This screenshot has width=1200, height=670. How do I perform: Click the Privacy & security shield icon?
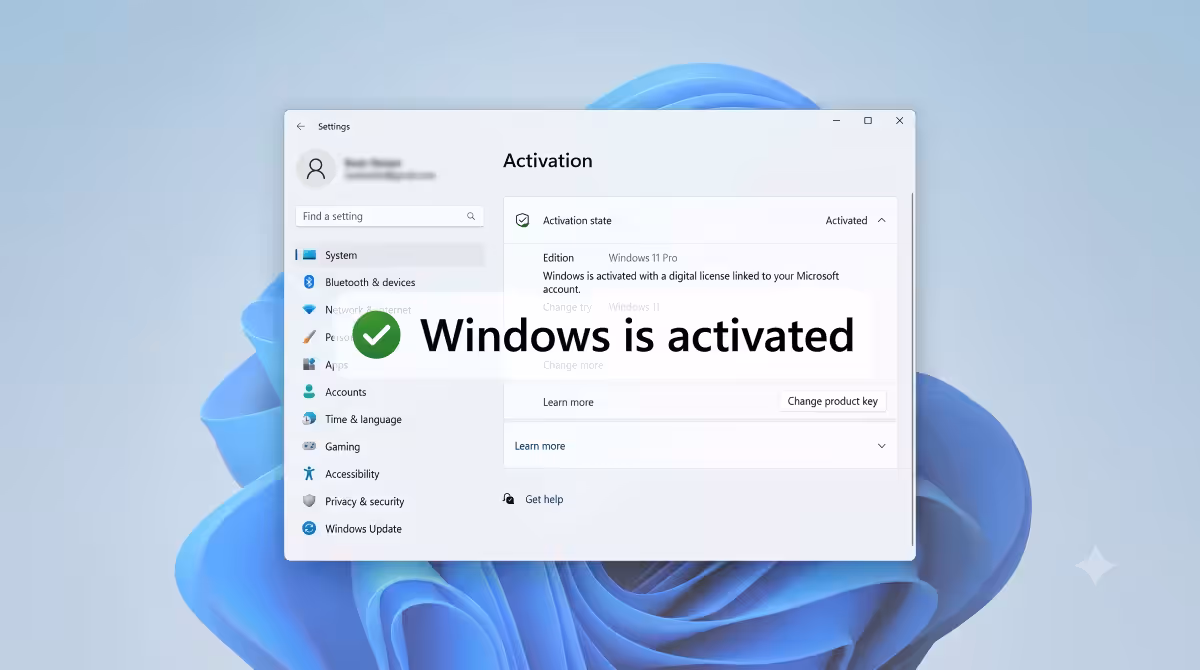(309, 501)
